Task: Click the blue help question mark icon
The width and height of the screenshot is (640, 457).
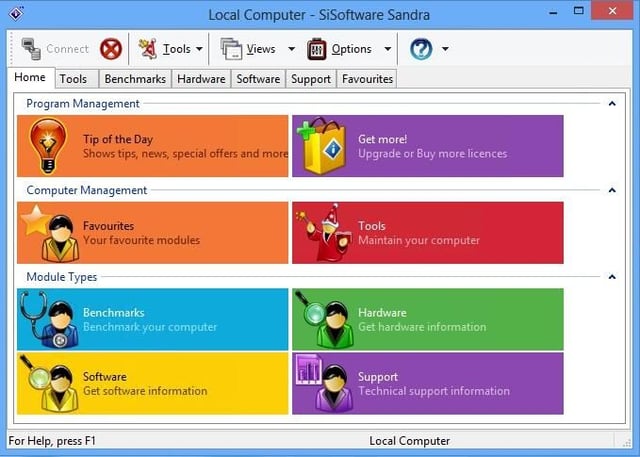Action: click(421, 49)
